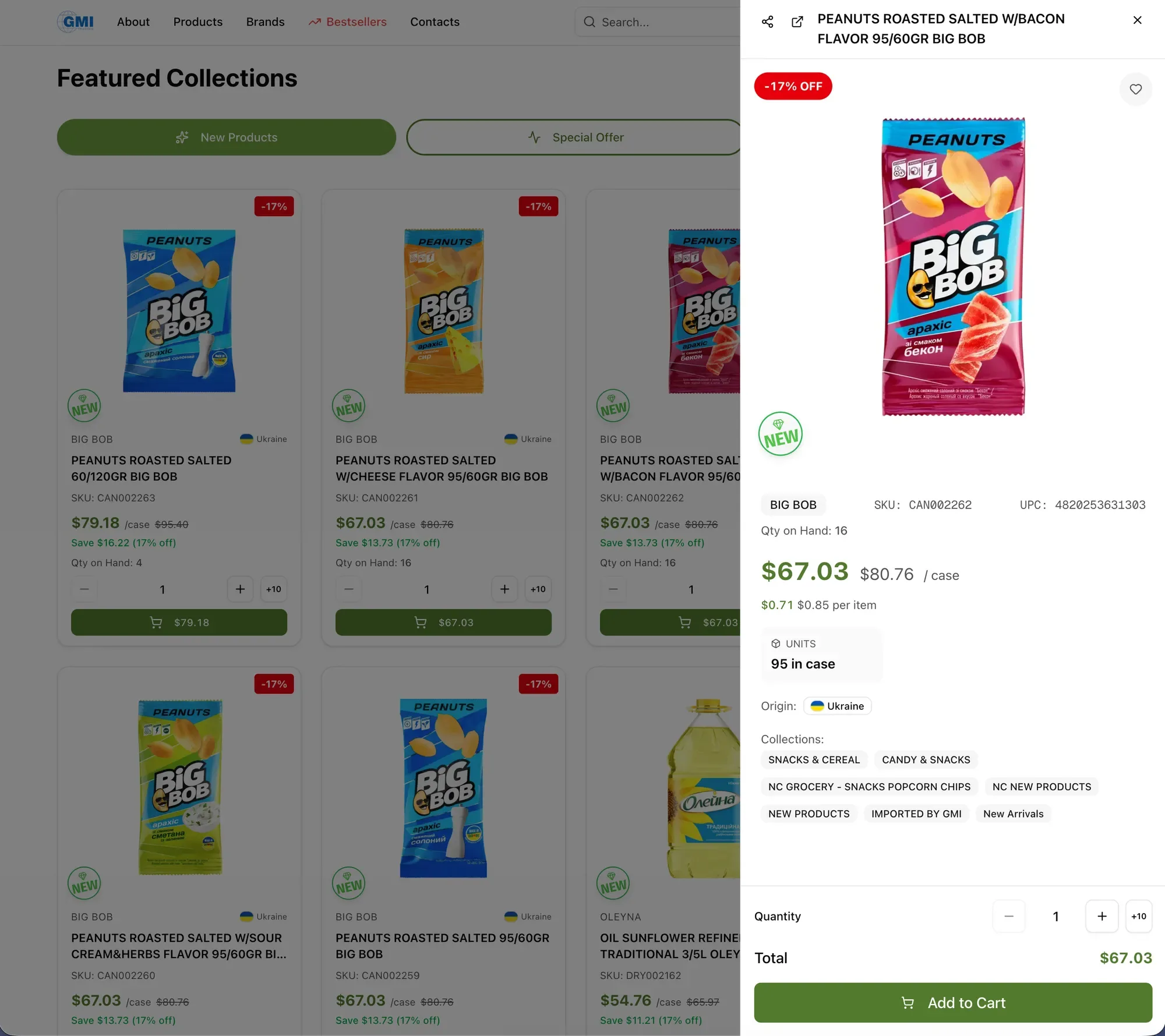Close the product detail panel
This screenshot has height=1036, width=1165.
[1136, 20]
